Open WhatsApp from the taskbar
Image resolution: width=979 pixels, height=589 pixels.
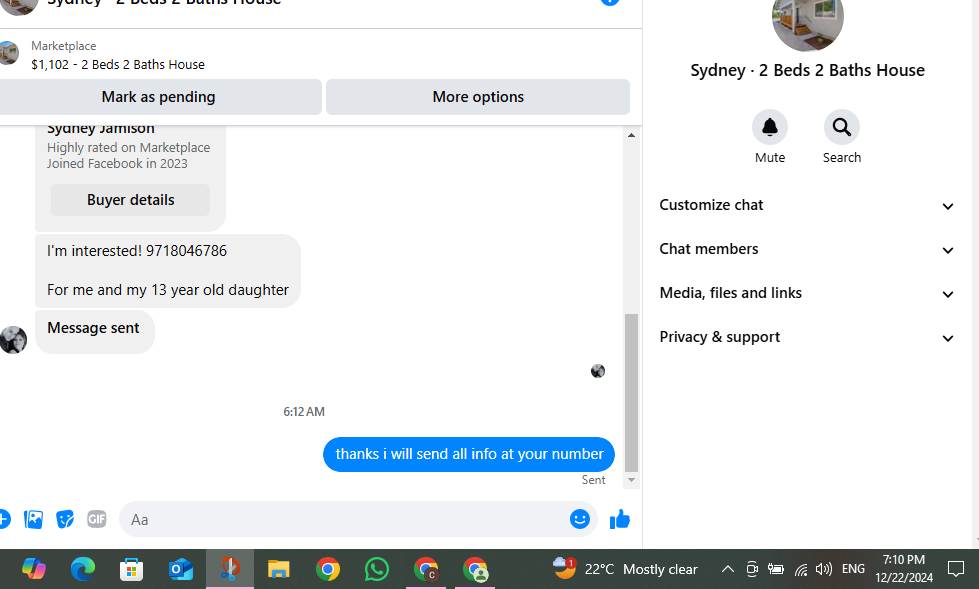click(376, 569)
